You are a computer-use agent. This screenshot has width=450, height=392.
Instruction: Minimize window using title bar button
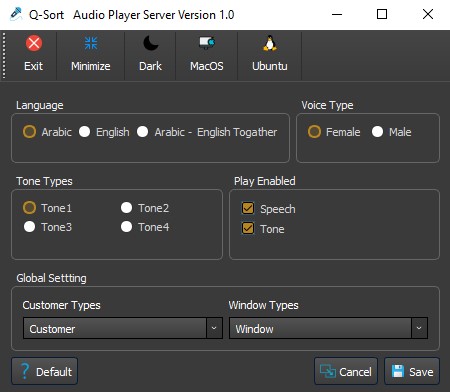tap(337, 14)
